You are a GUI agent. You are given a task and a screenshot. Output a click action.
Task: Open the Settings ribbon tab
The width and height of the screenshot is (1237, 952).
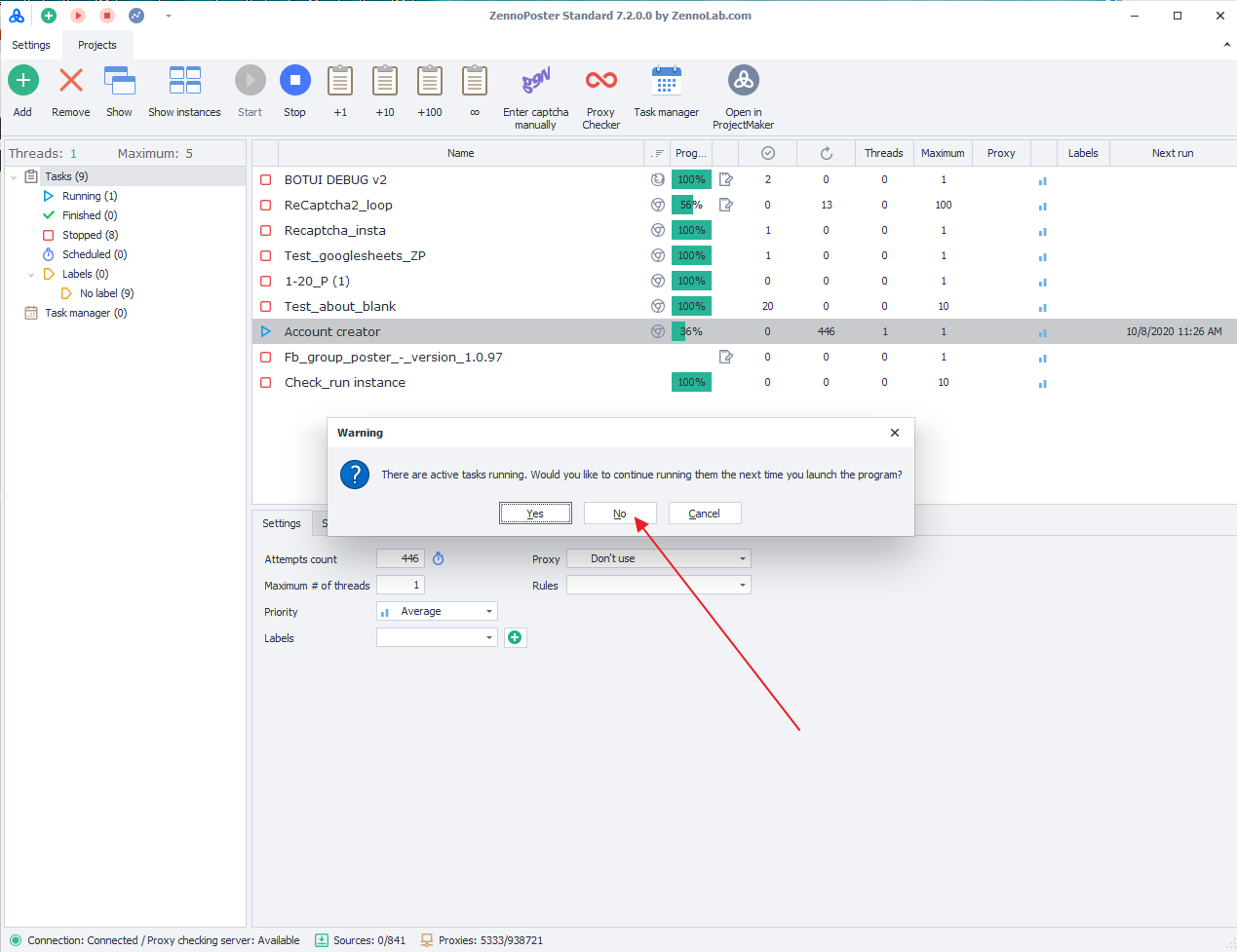31,45
